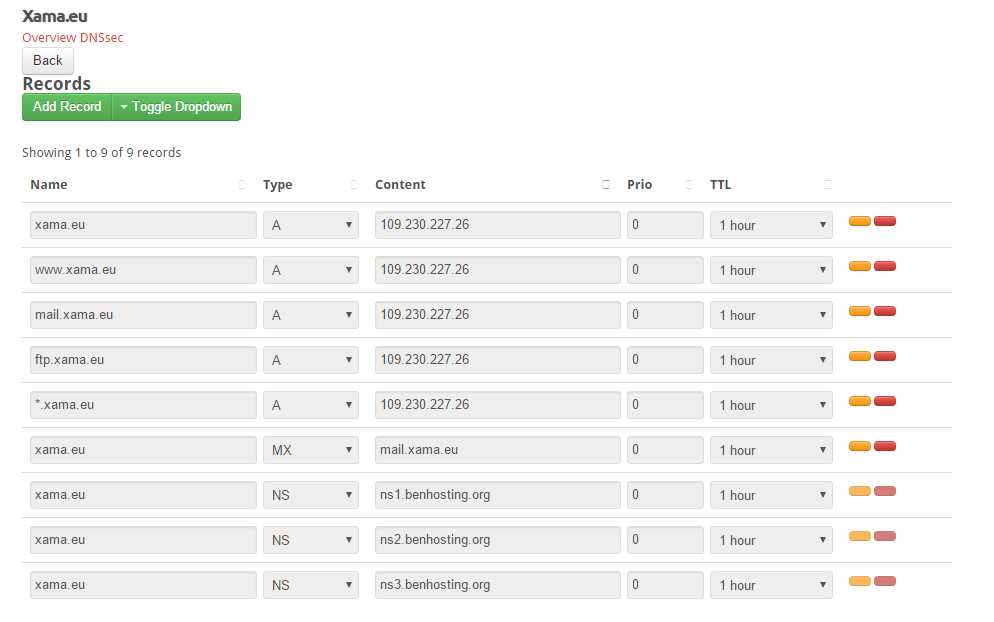The height and width of the screenshot is (622, 994).
Task: Click the sort icon in the TTL column header
Action: tap(827, 185)
